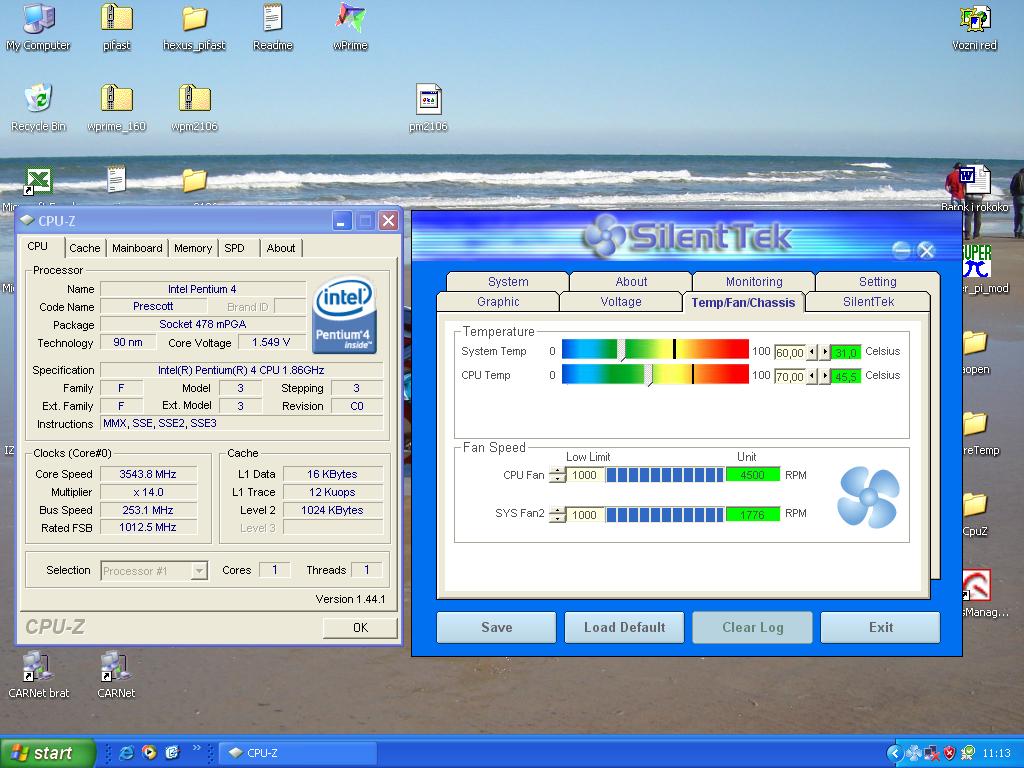
Task: Decrease CPU Temp limit with left arrow
Action: click(812, 376)
